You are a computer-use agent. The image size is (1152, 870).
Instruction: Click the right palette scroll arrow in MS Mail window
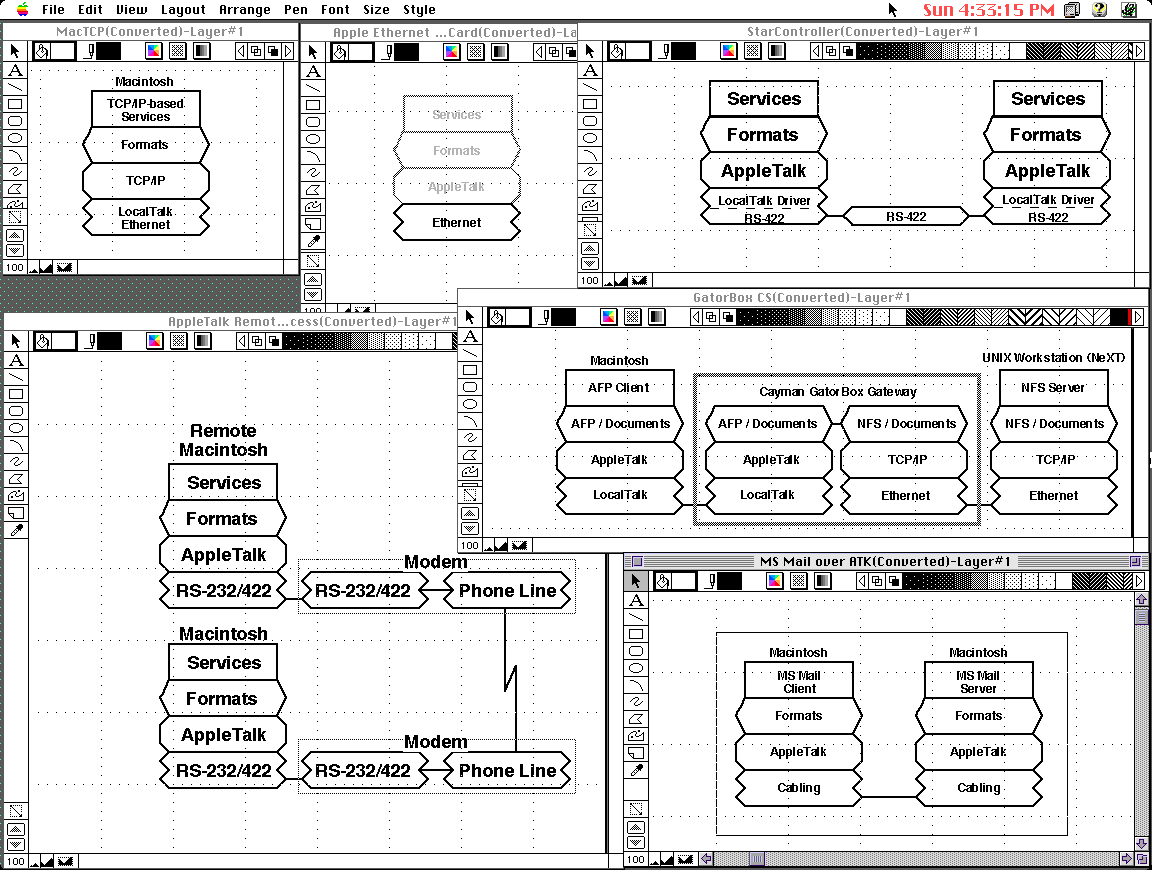[x=1140, y=581]
